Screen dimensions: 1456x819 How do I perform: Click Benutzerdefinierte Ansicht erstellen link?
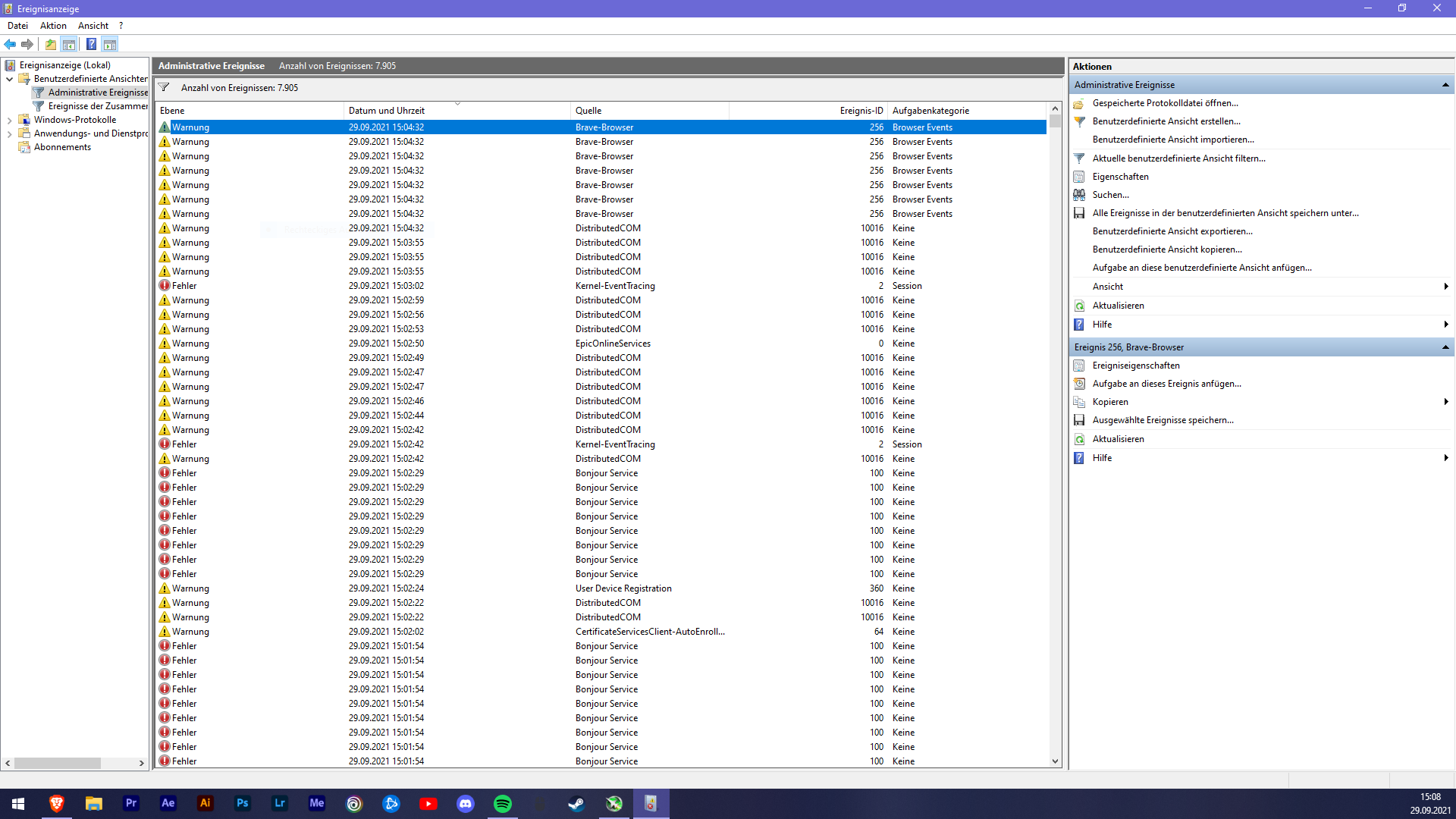(x=1166, y=121)
